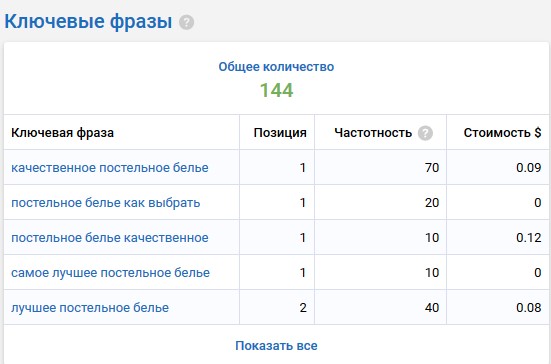Click the Частотность column header
The width and height of the screenshot is (551, 364).
(373, 133)
